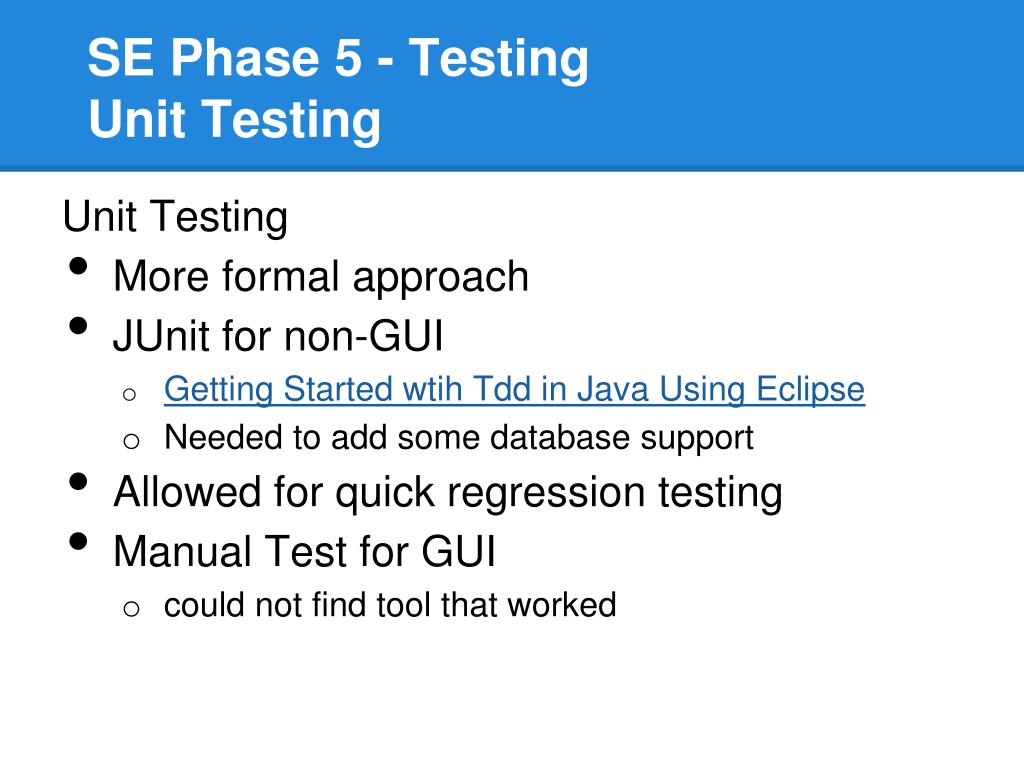
Task: Open the Getting Started wtih Tdd link
Action: (x=514, y=390)
